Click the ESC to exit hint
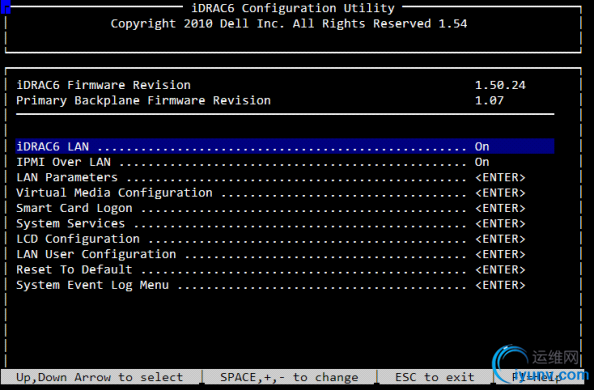 pos(434,377)
